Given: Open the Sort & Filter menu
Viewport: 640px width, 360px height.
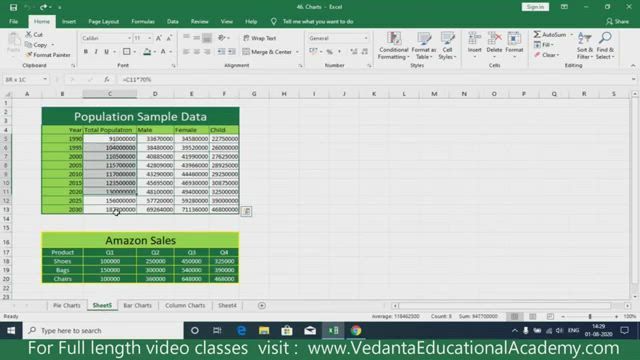Looking at the screenshot, I should coord(584,46).
